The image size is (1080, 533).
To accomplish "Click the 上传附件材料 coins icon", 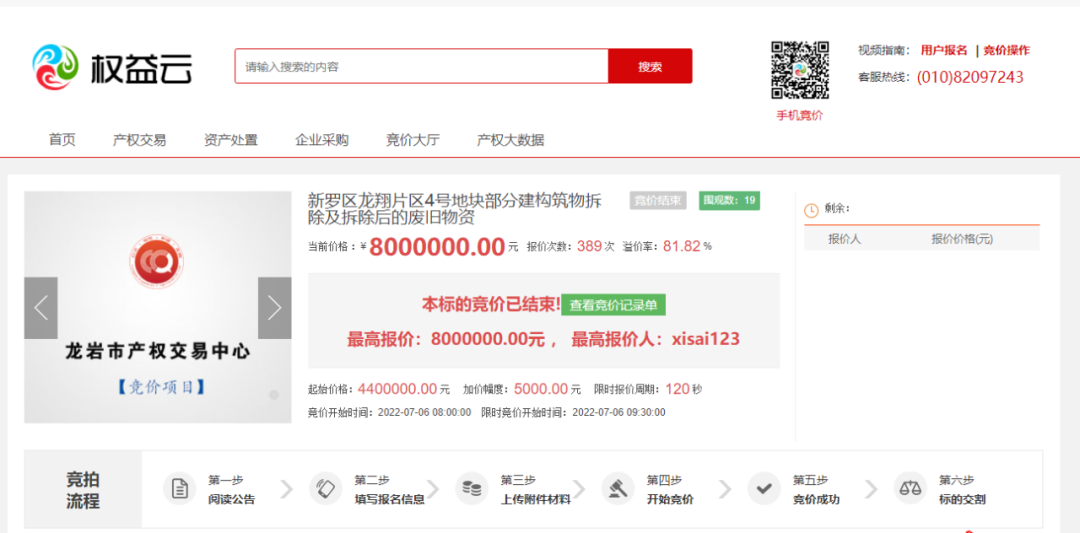I will coord(472,489).
